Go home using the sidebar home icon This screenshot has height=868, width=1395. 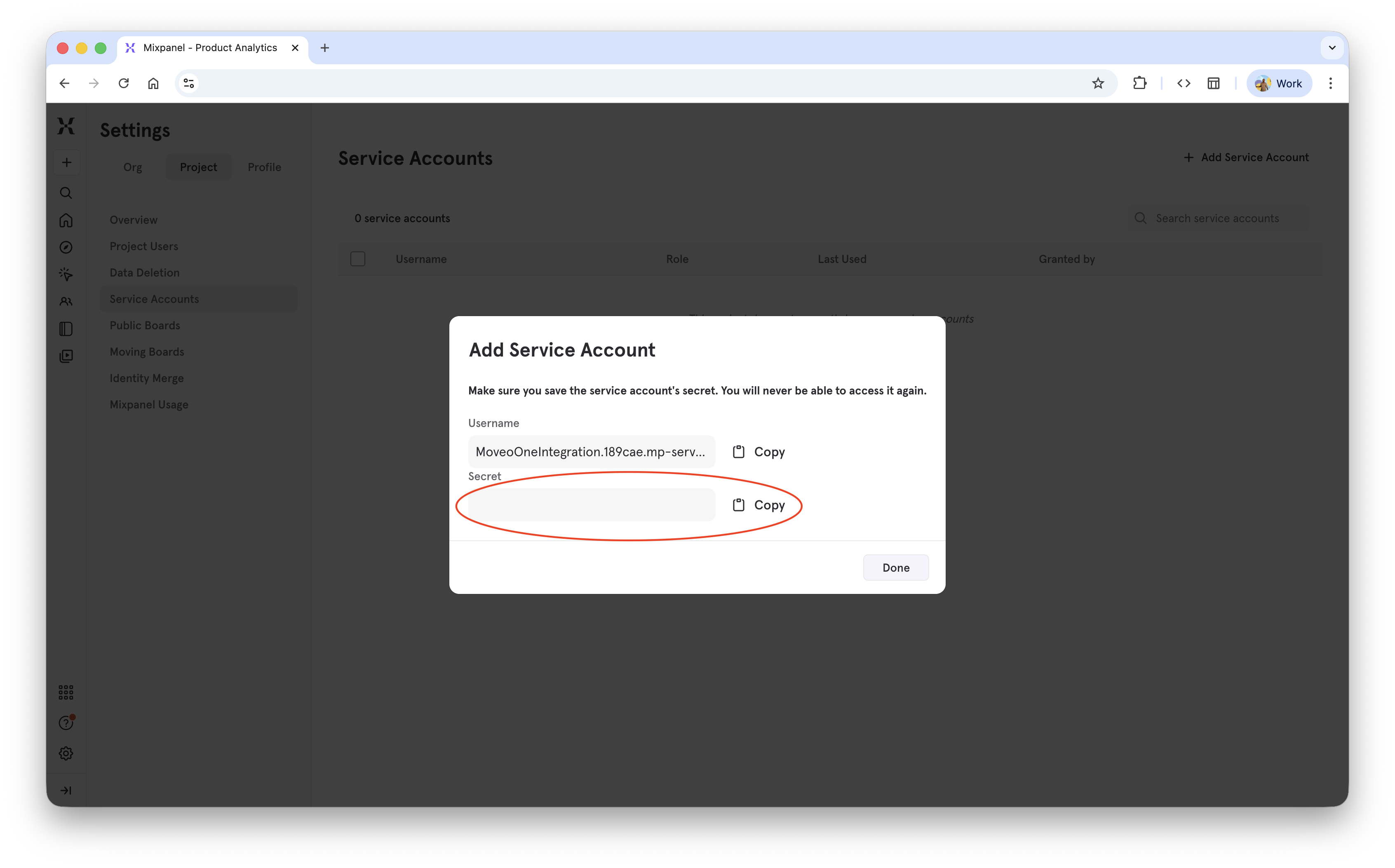[x=66, y=221]
